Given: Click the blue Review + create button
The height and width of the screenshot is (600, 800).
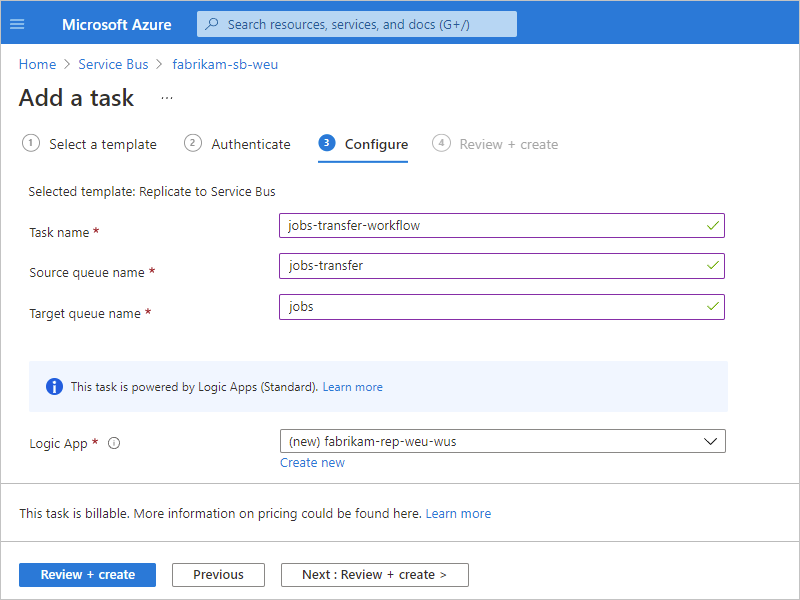Looking at the screenshot, I should click(87, 575).
